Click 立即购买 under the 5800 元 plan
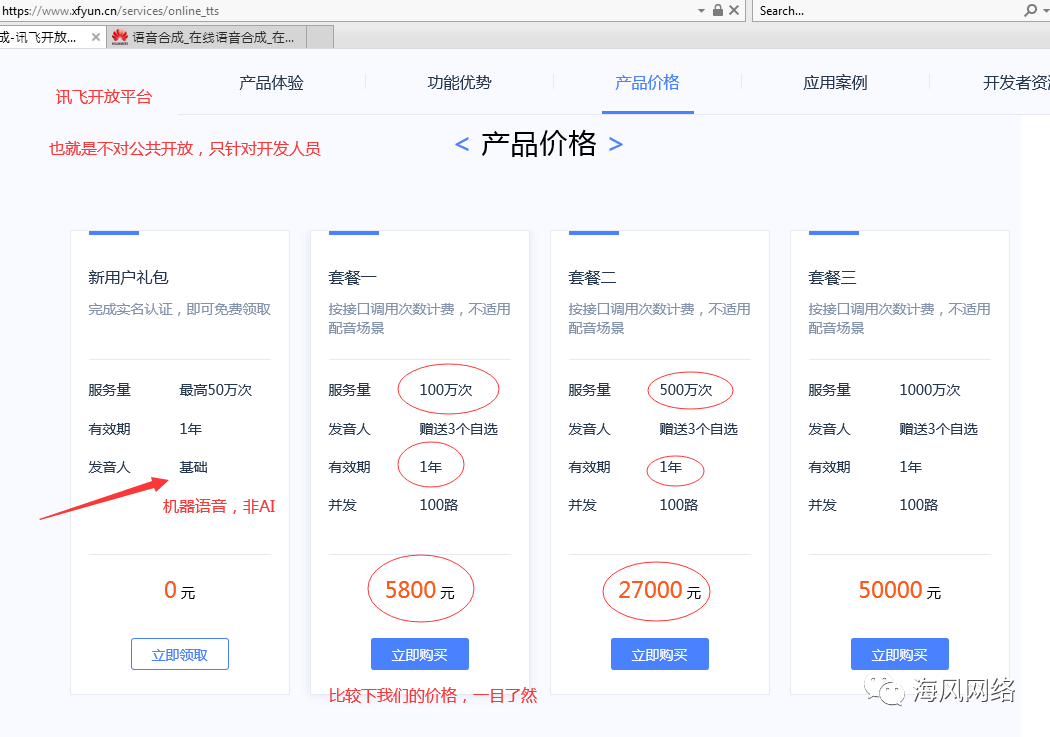 pyautogui.click(x=420, y=654)
